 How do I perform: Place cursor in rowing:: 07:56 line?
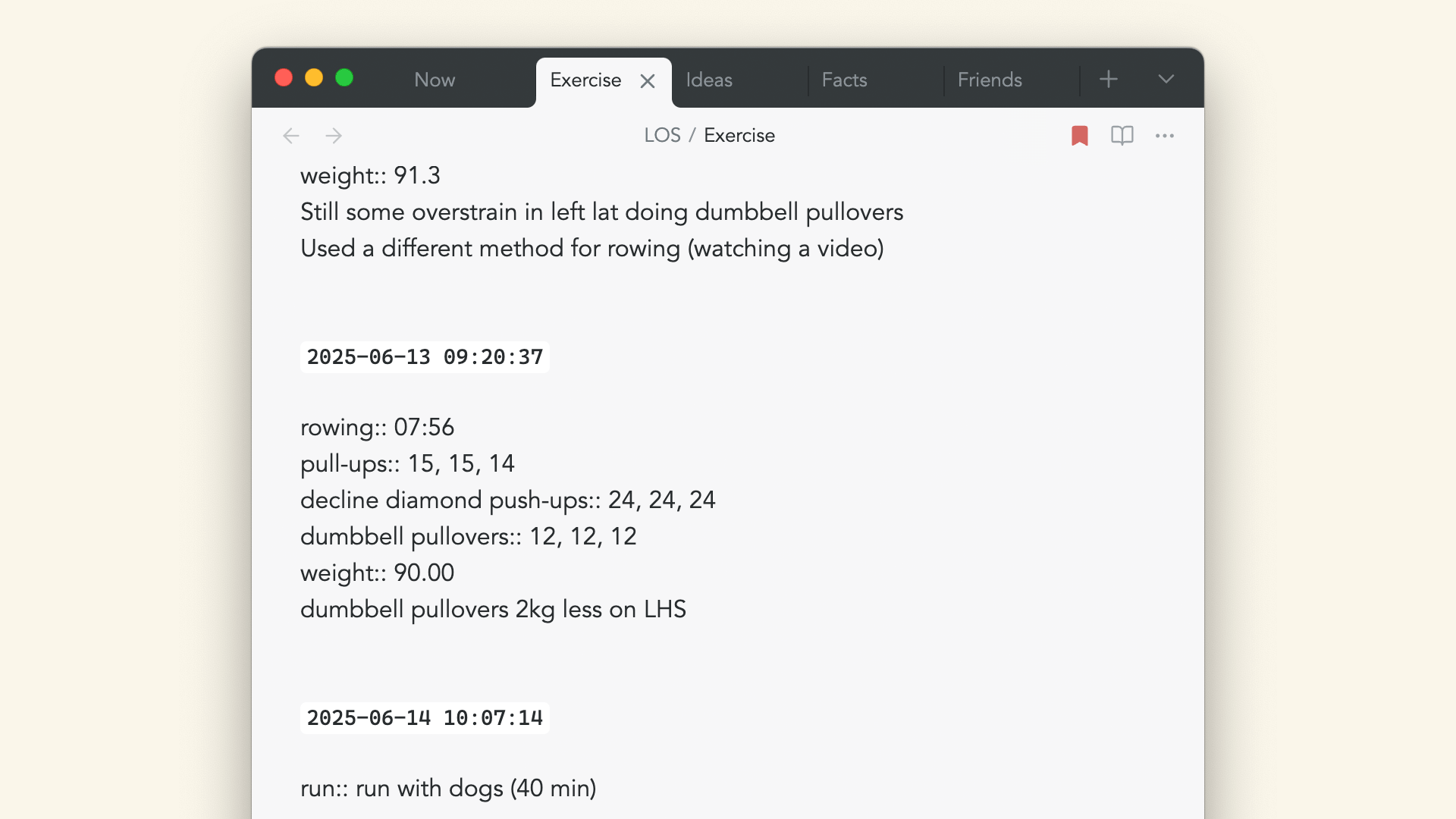click(x=378, y=427)
